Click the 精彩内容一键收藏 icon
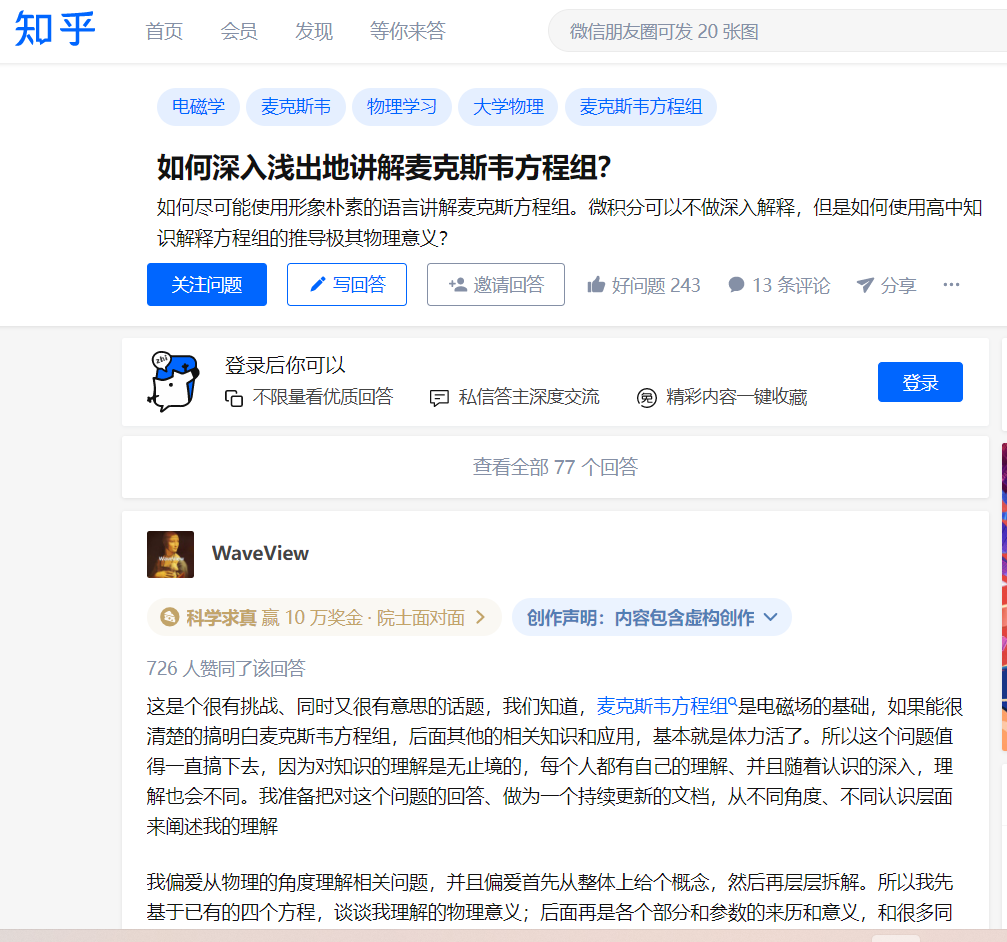 [647, 398]
